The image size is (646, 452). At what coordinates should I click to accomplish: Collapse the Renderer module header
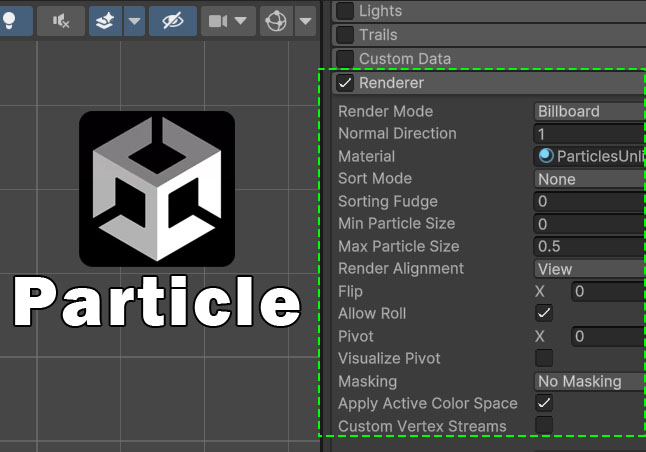pyautogui.click(x=392, y=83)
